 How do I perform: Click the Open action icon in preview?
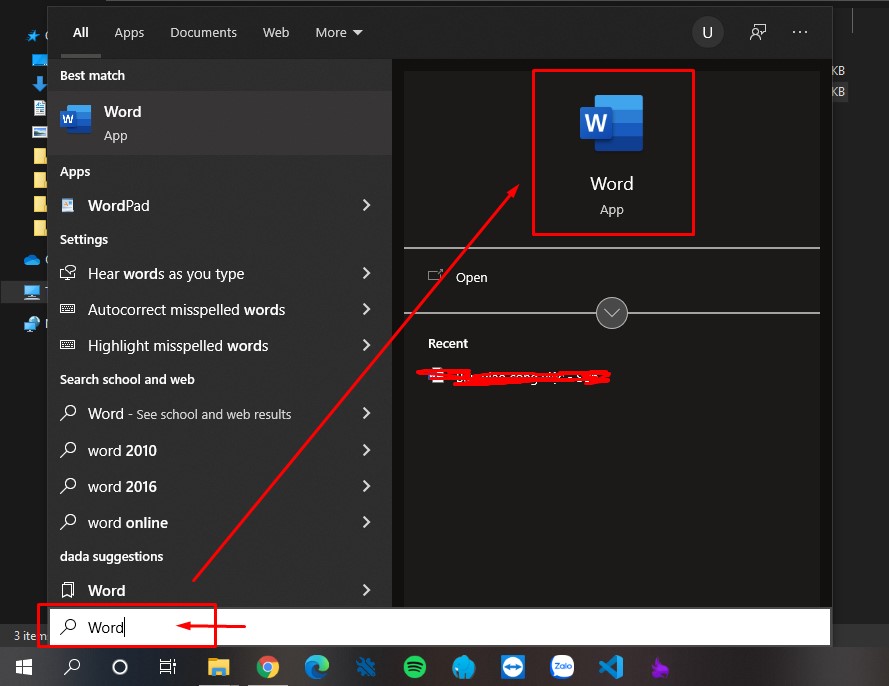coord(435,276)
